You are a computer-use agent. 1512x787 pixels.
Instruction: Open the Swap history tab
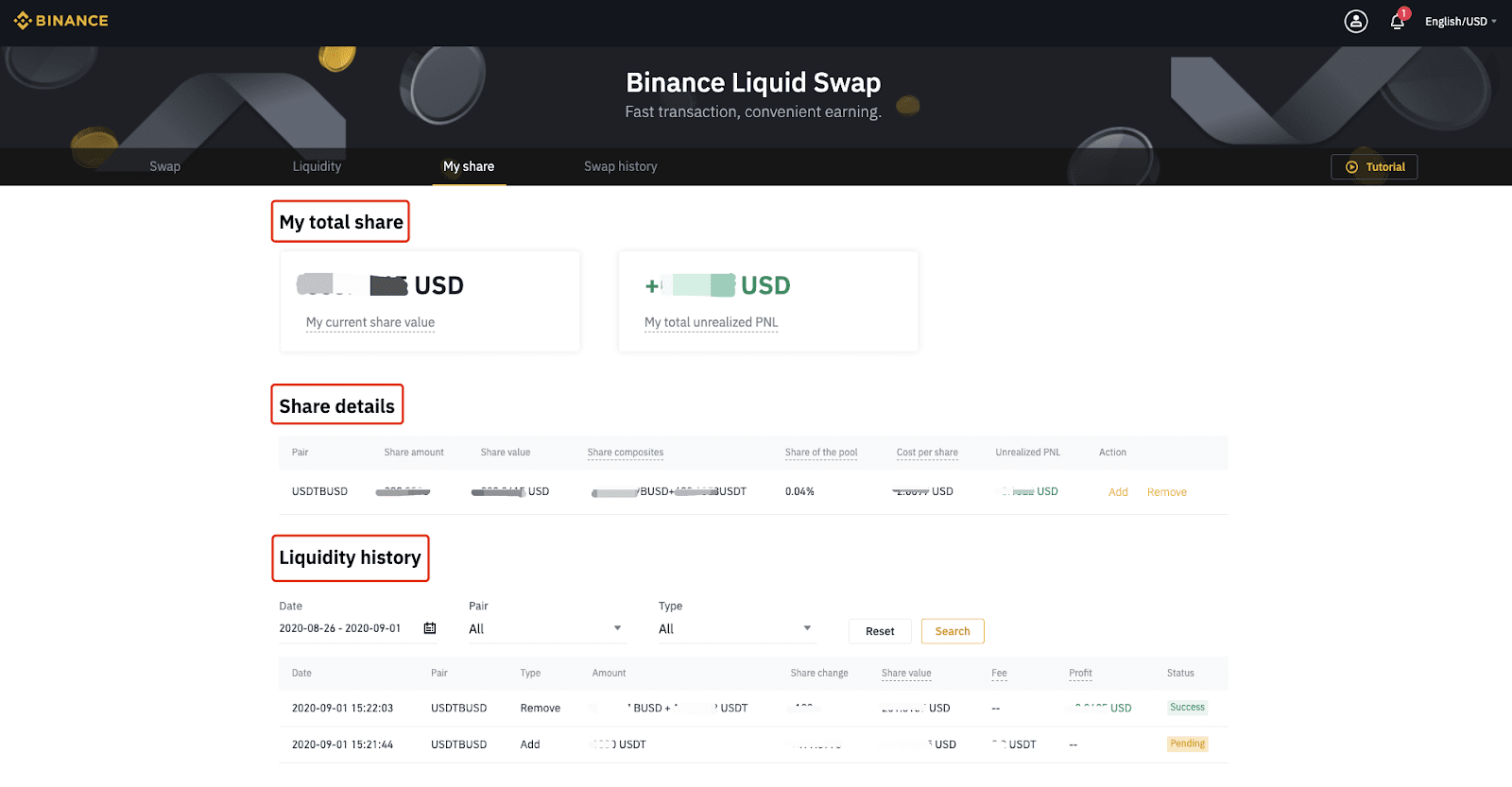(x=620, y=166)
